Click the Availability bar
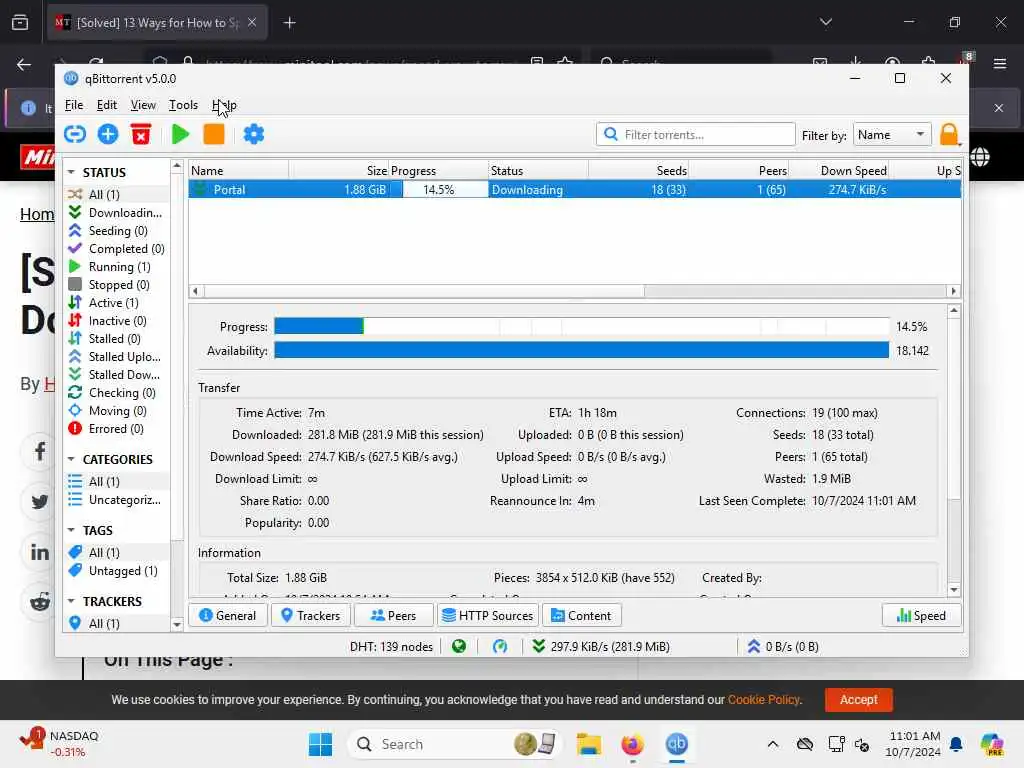1024x768 pixels. [x=581, y=351]
